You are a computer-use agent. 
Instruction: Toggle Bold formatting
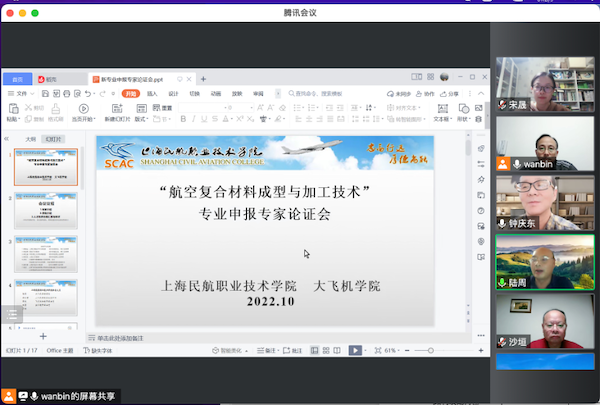pyautogui.click(x=183, y=119)
